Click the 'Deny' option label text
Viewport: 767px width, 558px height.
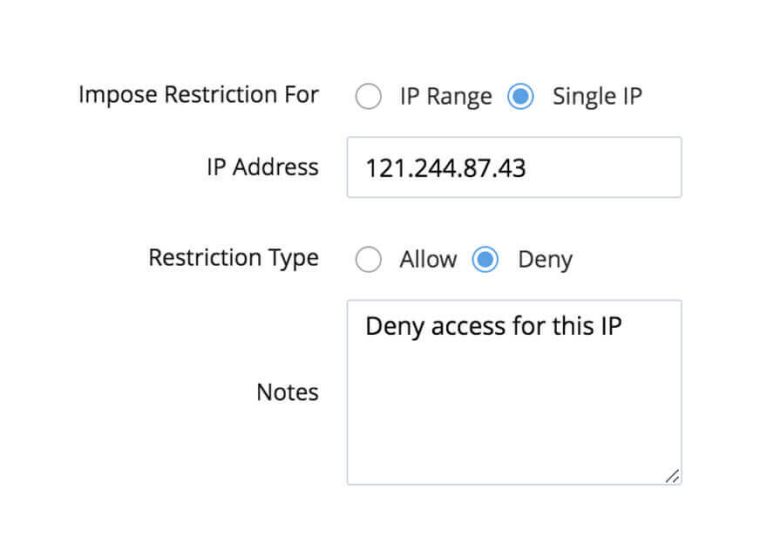[545, 260]
